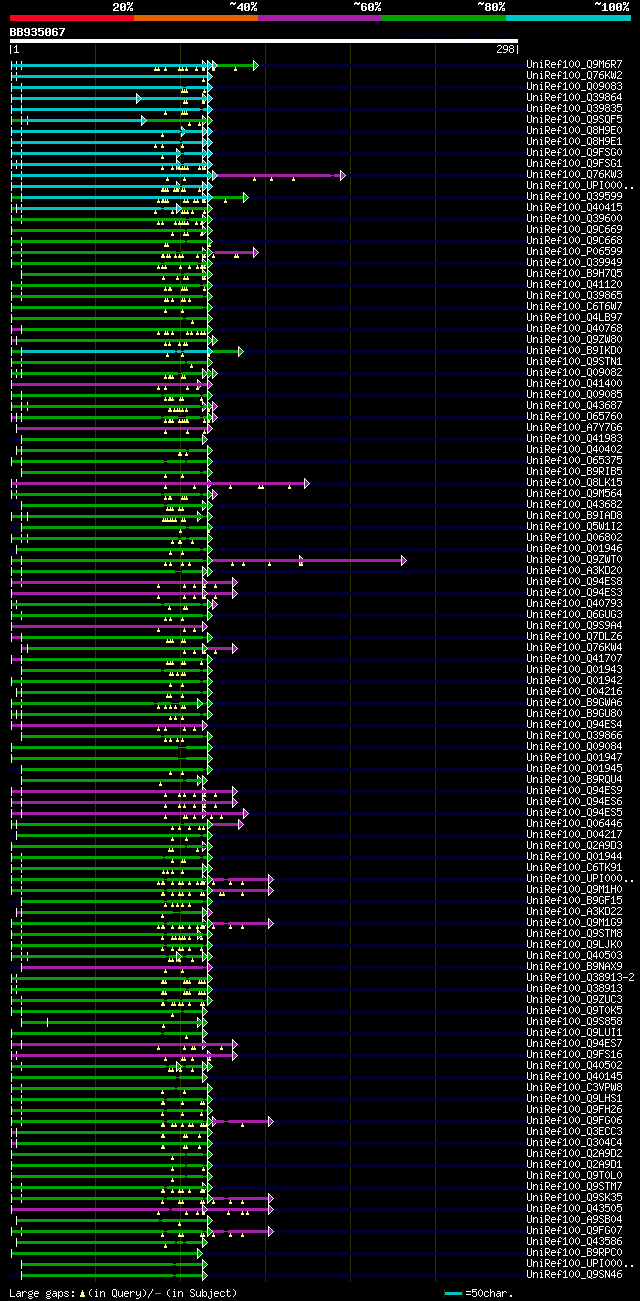Viewport: 640px width, 1301px height.
Task: Click hit label UniRef100_Q39599
Action: pyautogui.click(x=574, y=197)
